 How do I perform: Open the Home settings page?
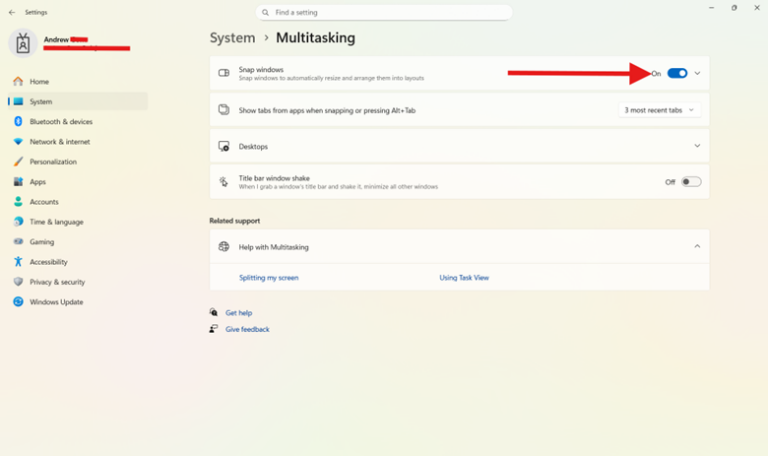tap(78, 81)
